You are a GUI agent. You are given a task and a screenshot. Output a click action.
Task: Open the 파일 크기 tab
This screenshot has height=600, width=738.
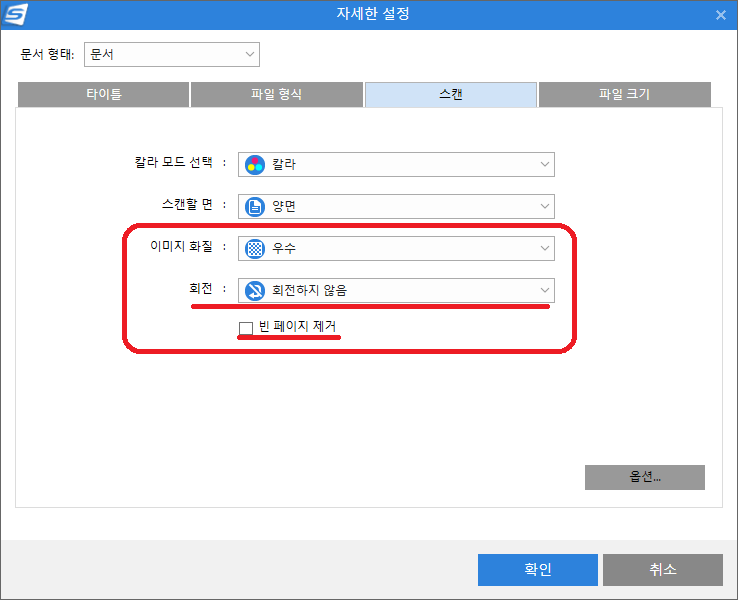click(625, 95)
